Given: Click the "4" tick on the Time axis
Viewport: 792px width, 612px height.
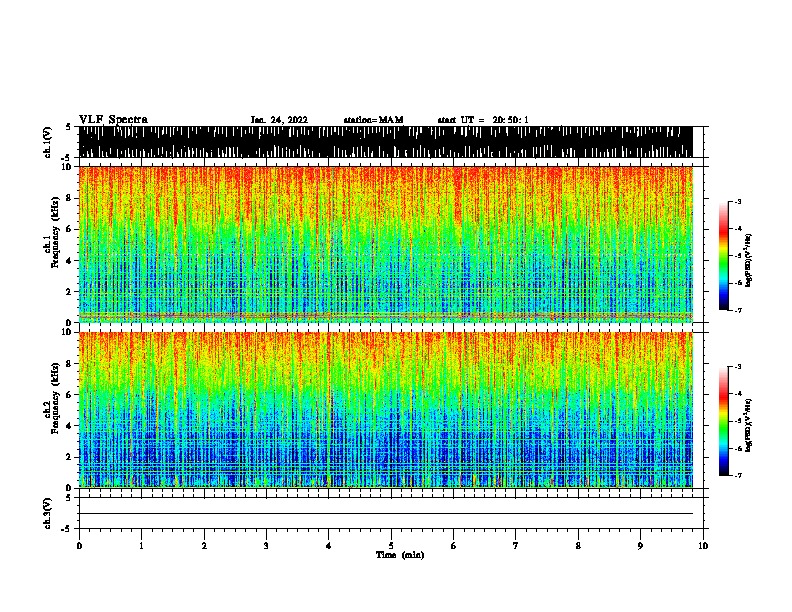Looking at the screenshot, I should coord(329,546).
